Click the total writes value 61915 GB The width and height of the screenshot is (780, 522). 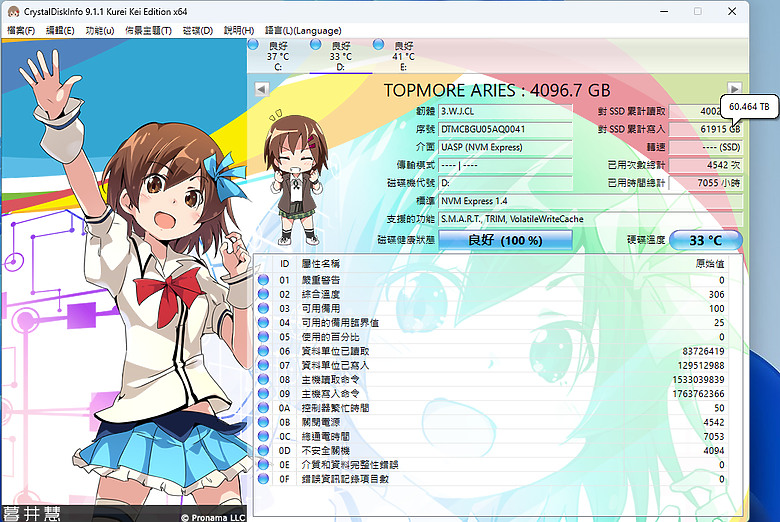706,129
